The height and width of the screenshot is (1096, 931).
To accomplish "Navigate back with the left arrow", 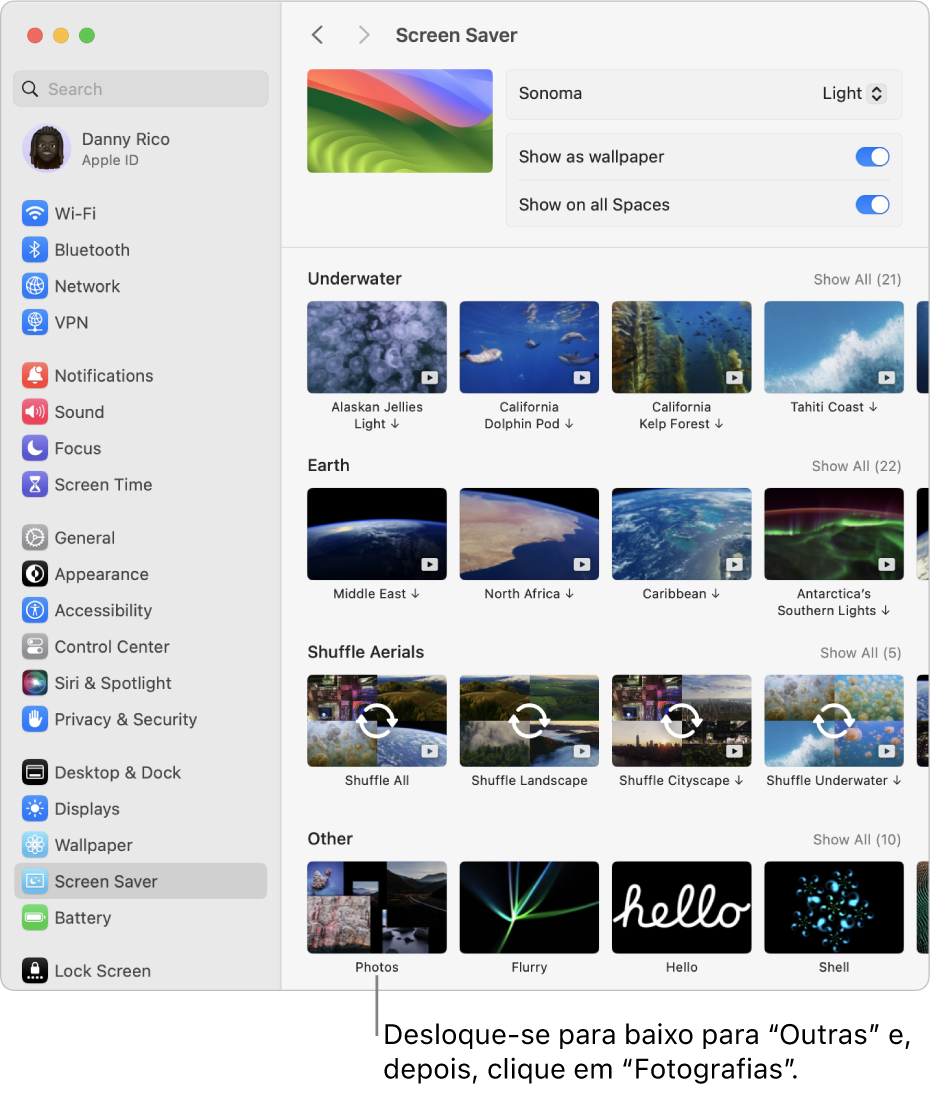I will [x=317, y=34].
